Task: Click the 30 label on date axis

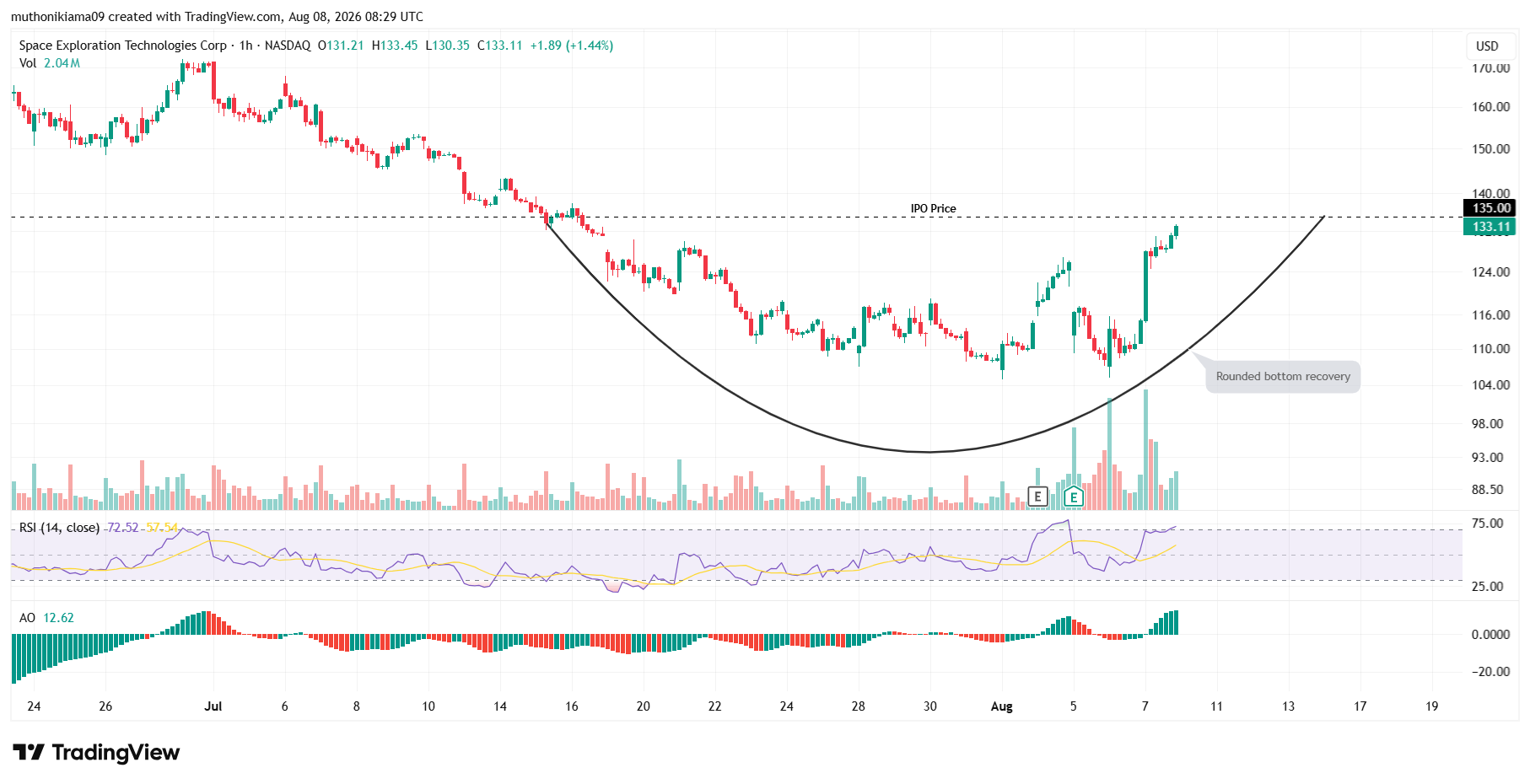Action: click(x=930, y=706)
